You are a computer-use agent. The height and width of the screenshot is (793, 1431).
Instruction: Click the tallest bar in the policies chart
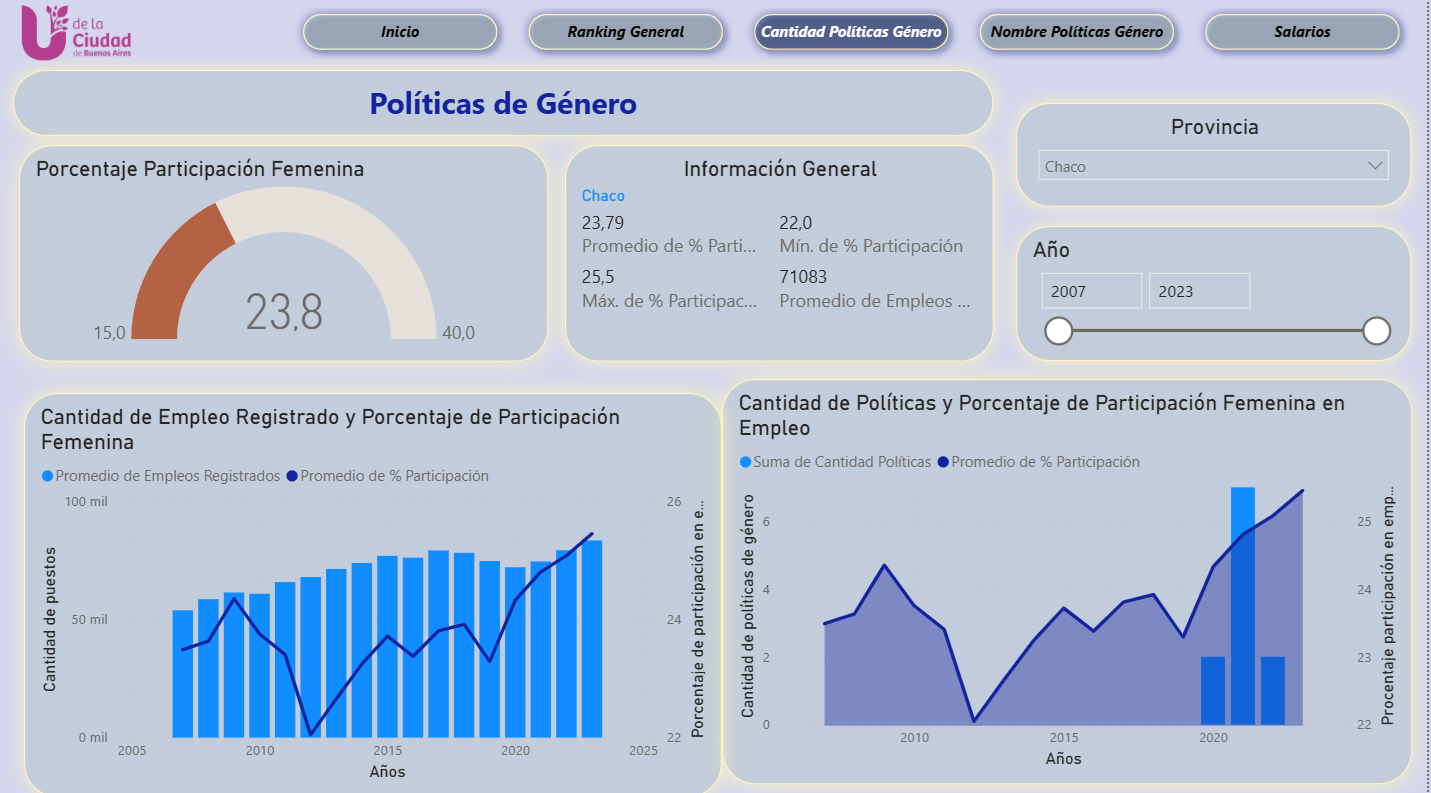(1242, 606)
